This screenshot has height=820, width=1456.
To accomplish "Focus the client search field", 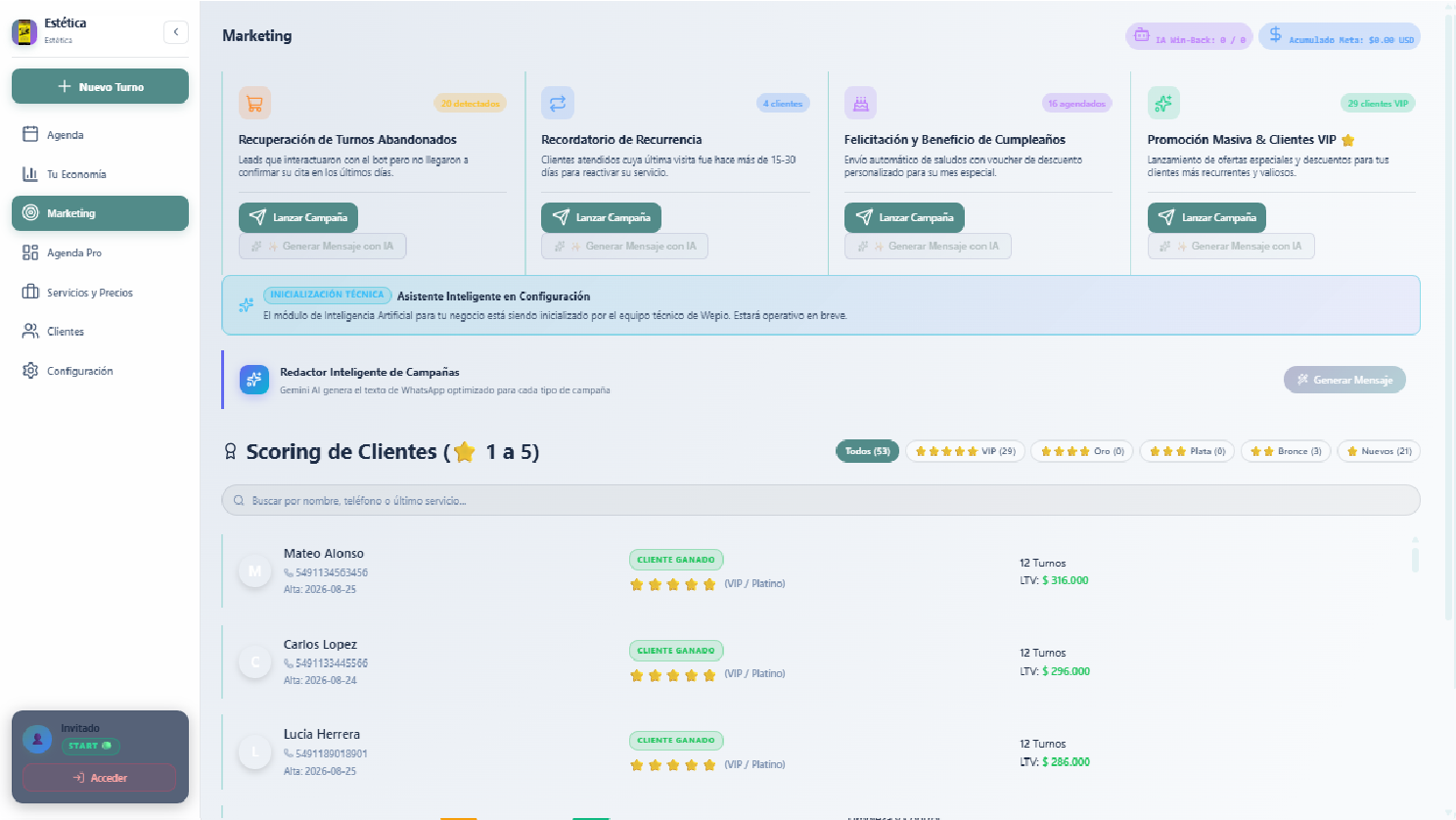I will click(x=821, y=500).
